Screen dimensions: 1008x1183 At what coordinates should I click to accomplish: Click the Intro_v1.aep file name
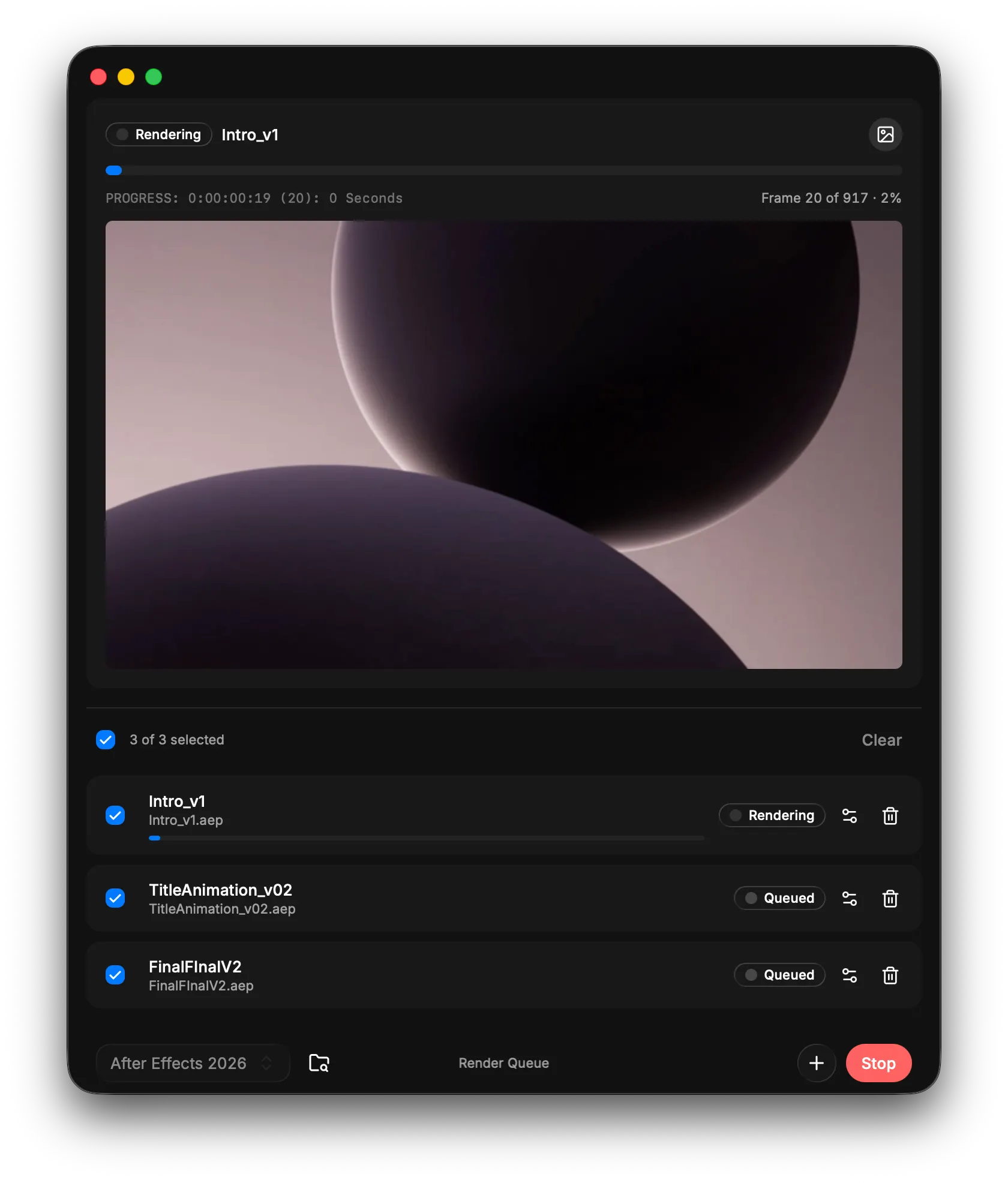[186, 820]
